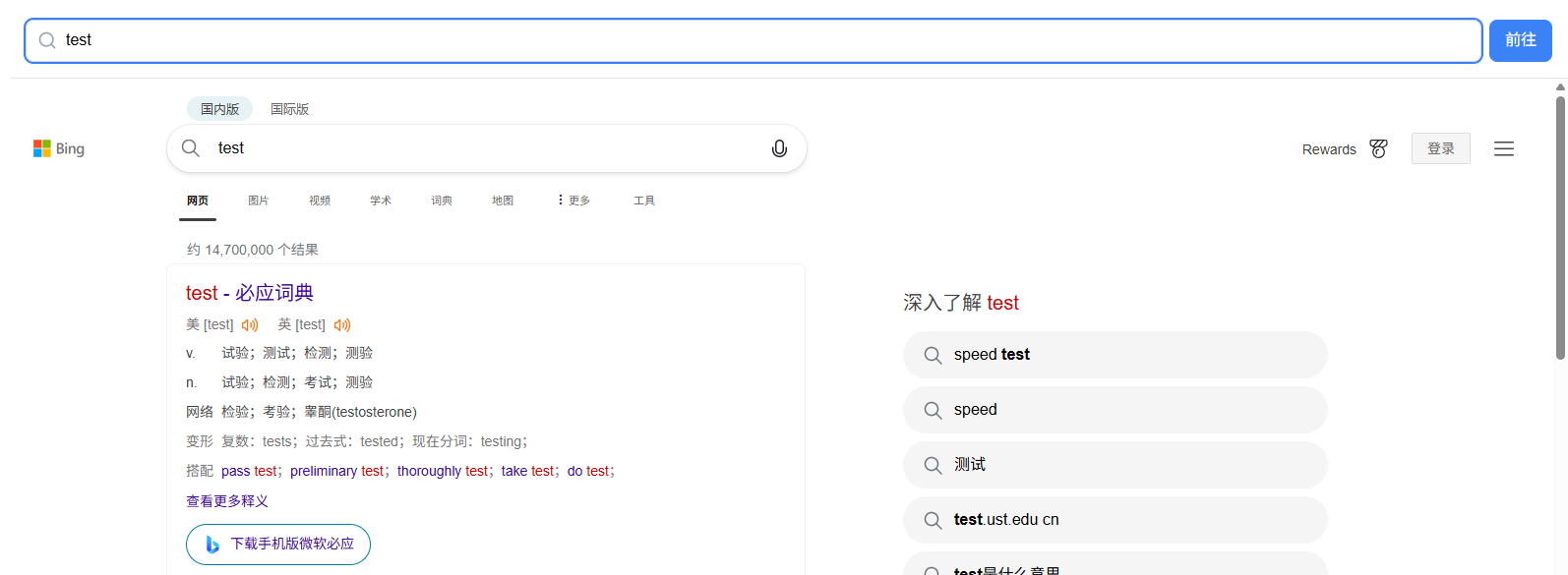Open the hamburger menu icon
Viewport: 1568px width, 575px height.
click(1504, 148)
